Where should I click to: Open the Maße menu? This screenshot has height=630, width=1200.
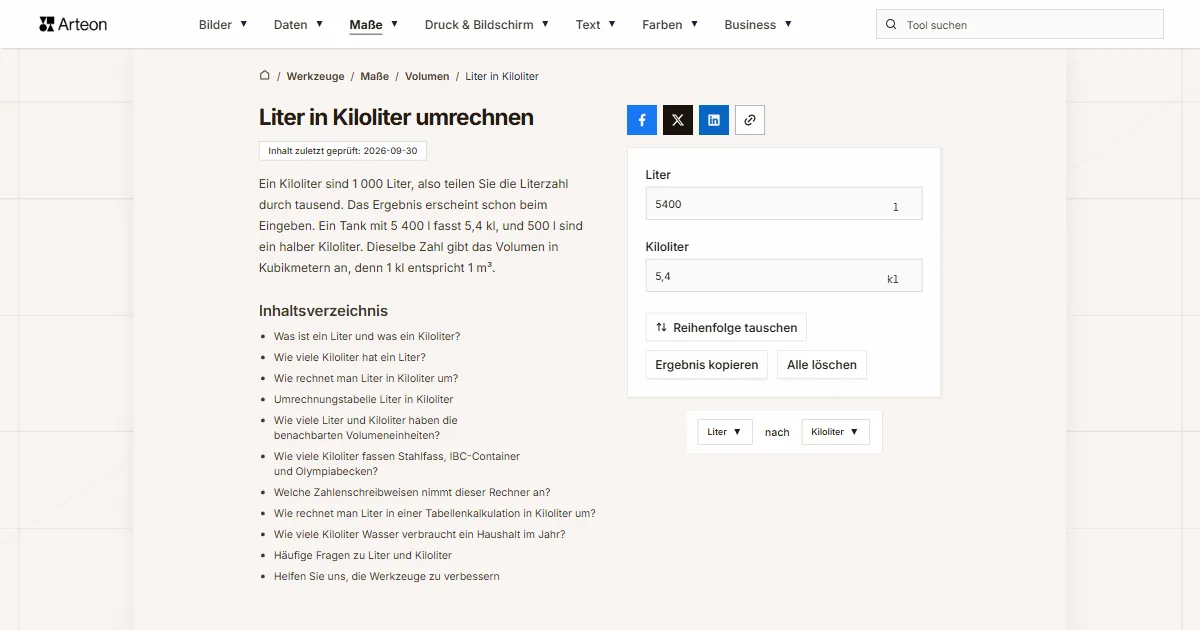[374, 24]
